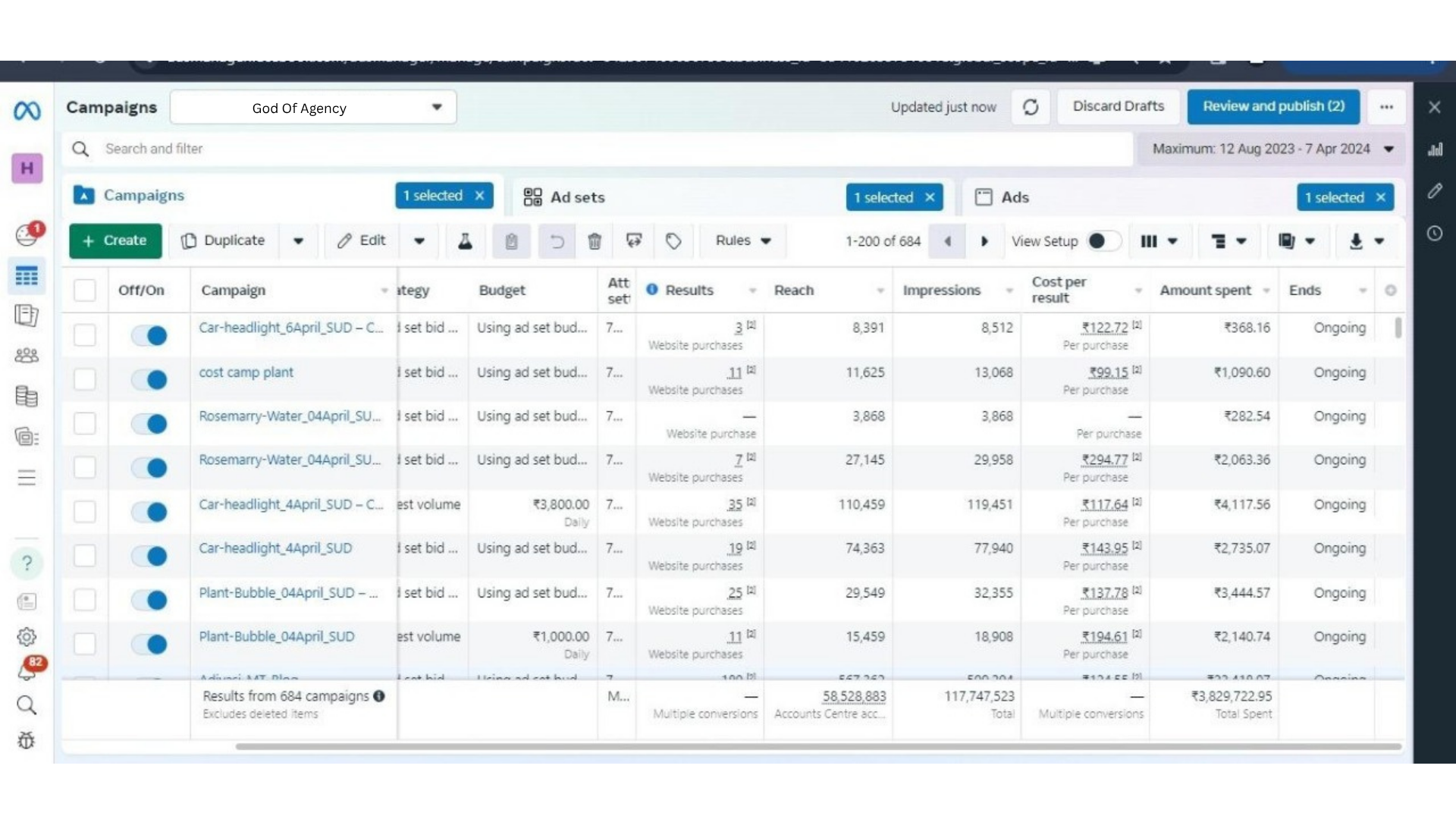Click the A/B test flask icon
1456x819 pixels.
coord(465,241)
